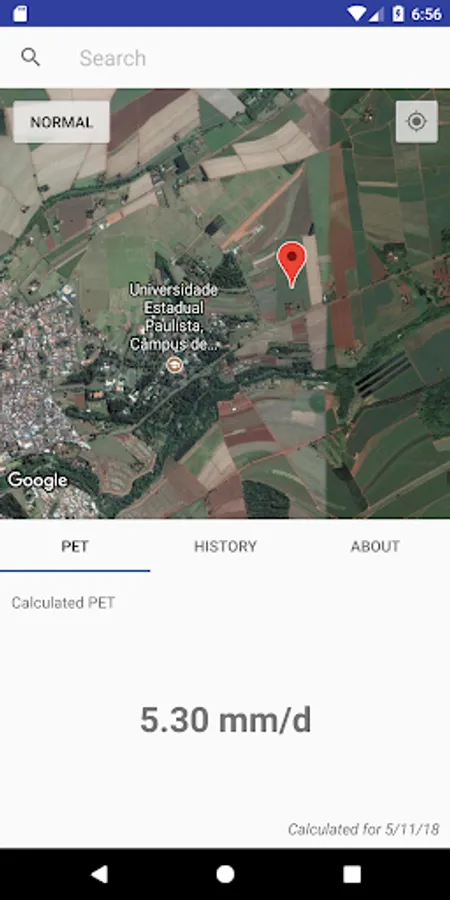Open recent apps square button
The height and width of the screenshot is (900, 450).
click(352, 874)
